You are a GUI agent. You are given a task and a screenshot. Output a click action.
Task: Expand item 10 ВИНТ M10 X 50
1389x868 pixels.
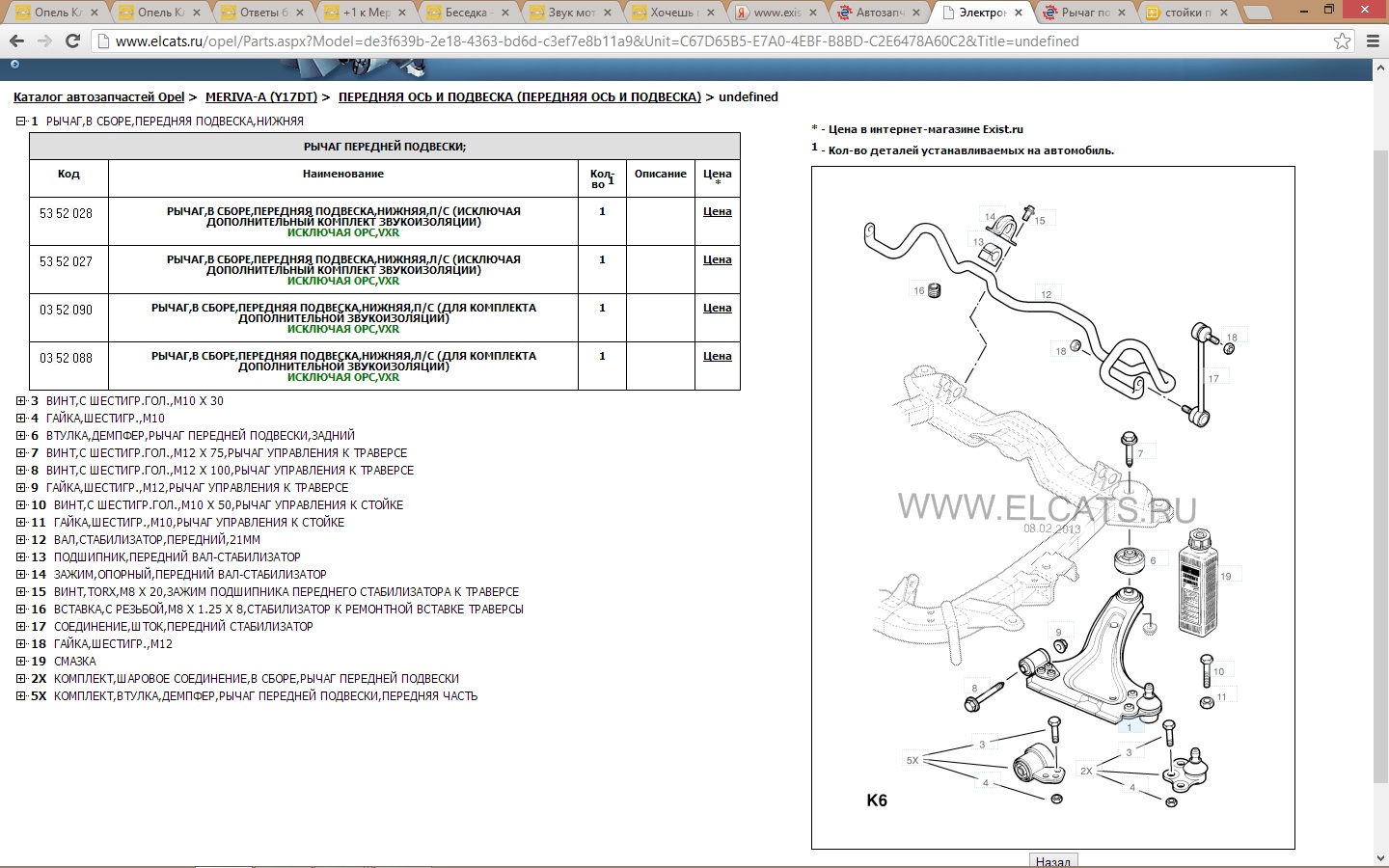[x=21, y=505]
